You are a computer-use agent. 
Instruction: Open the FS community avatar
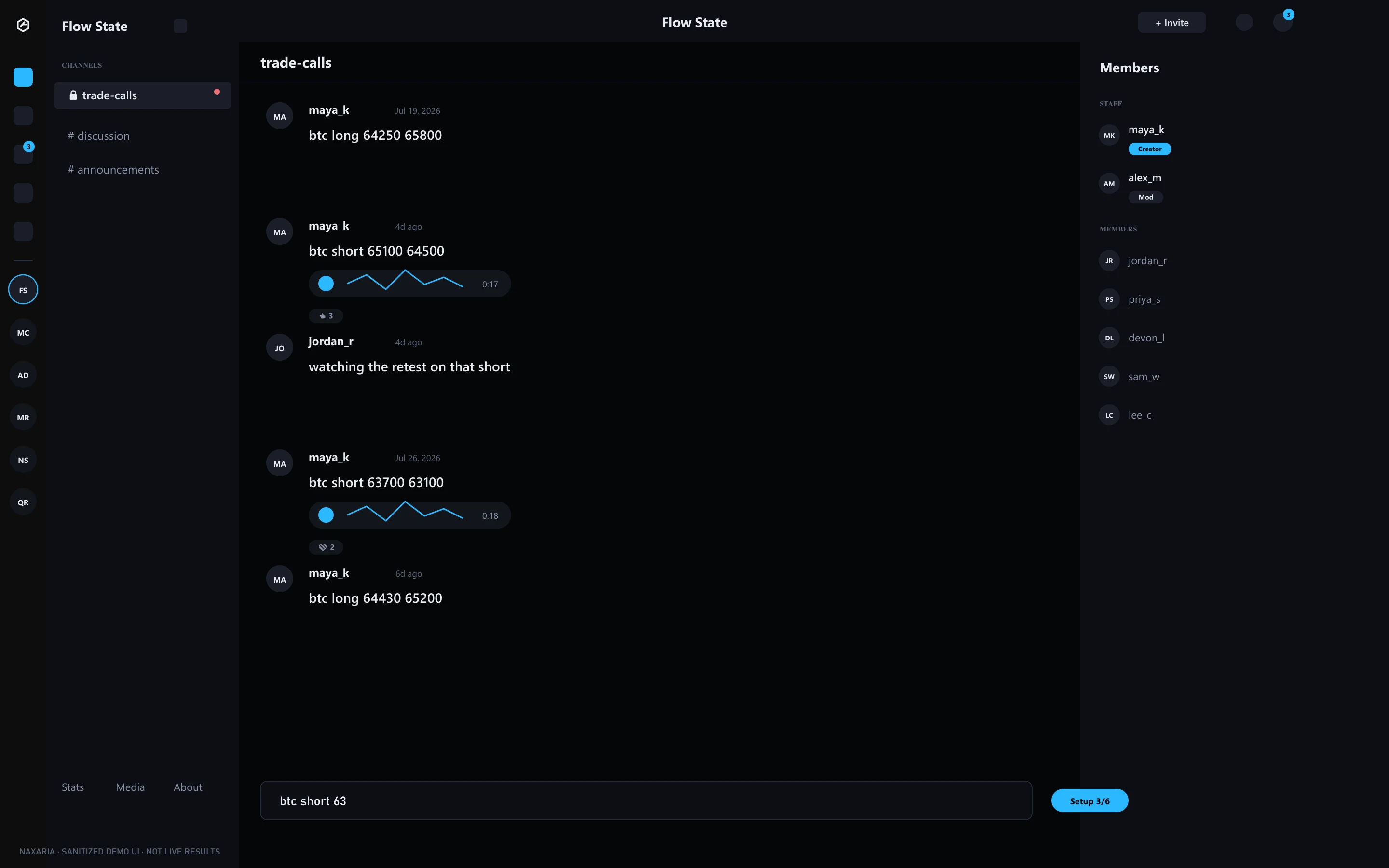23,290
